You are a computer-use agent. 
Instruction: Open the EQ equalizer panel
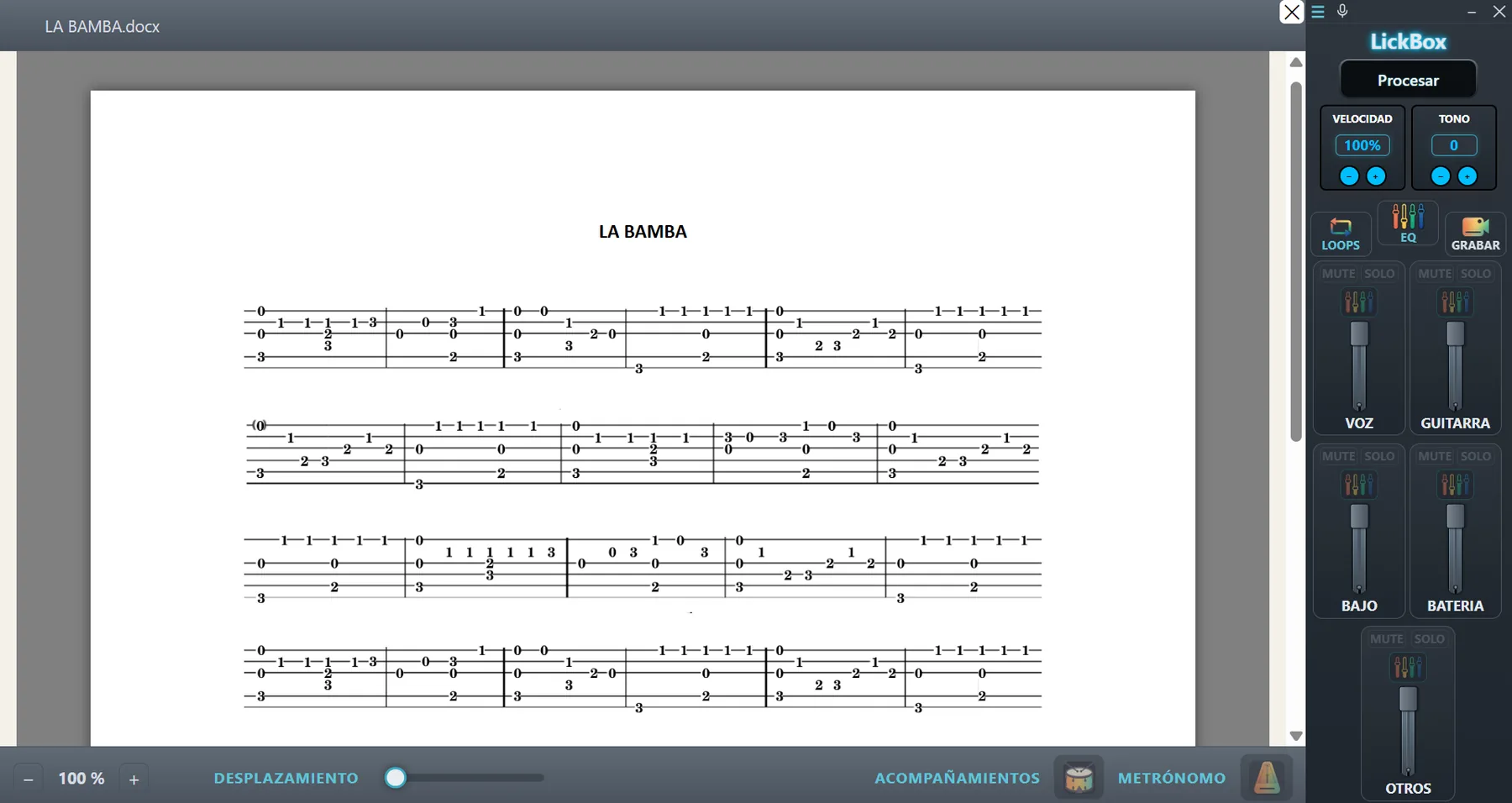pos(1409,224)
